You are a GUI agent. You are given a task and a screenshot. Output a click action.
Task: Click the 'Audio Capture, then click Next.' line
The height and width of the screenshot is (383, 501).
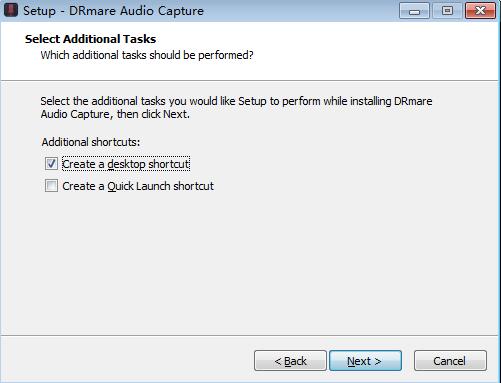[x=115, y=114]
